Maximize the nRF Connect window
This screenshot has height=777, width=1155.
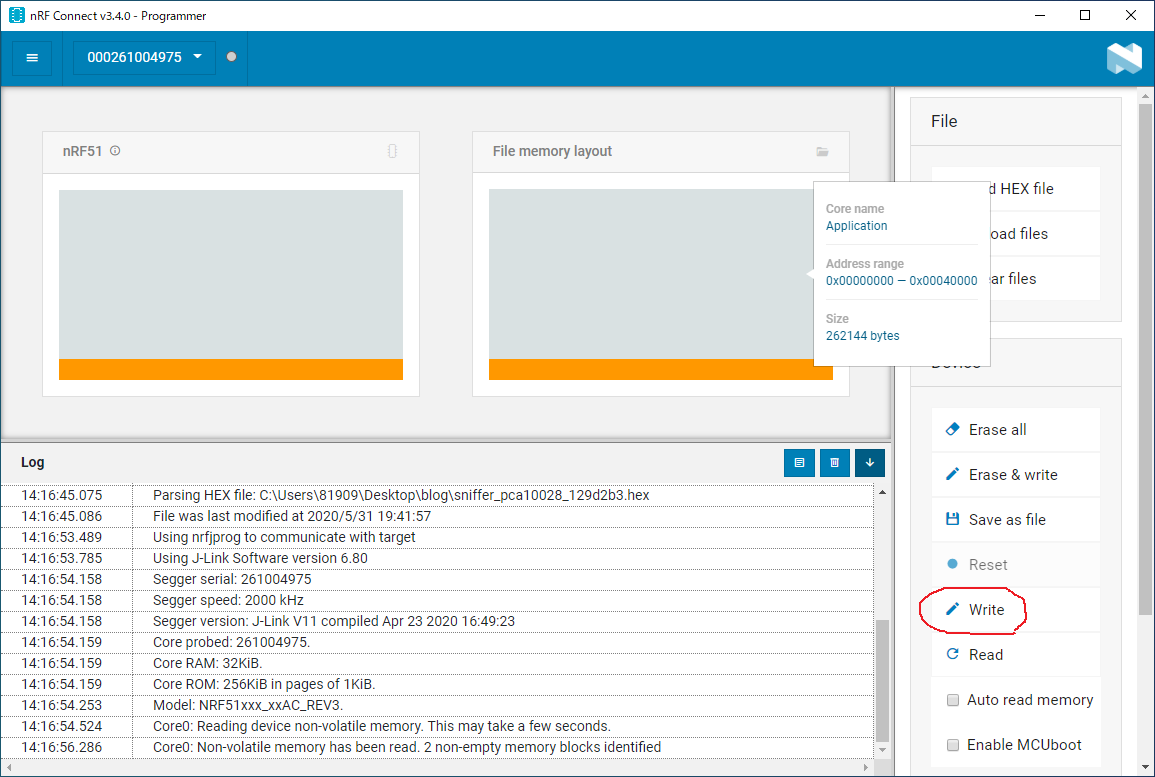pos(1084,15)
